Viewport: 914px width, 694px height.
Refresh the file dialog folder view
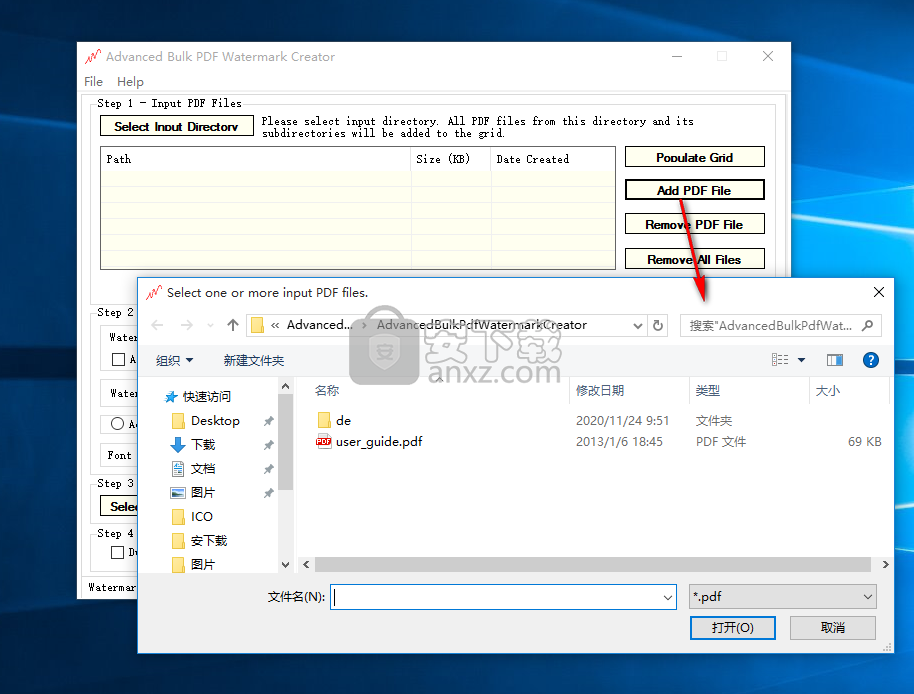(658, 325)
